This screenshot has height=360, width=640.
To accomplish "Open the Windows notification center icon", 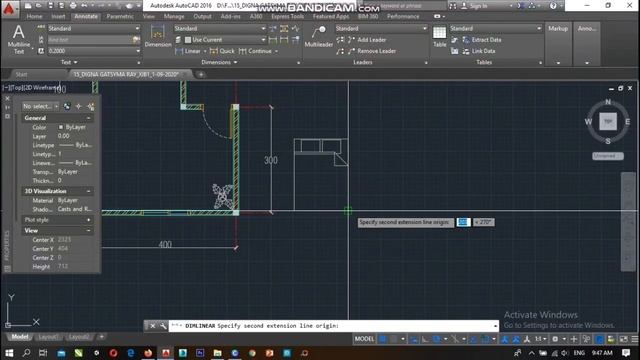I will click(x=626, y=353).
